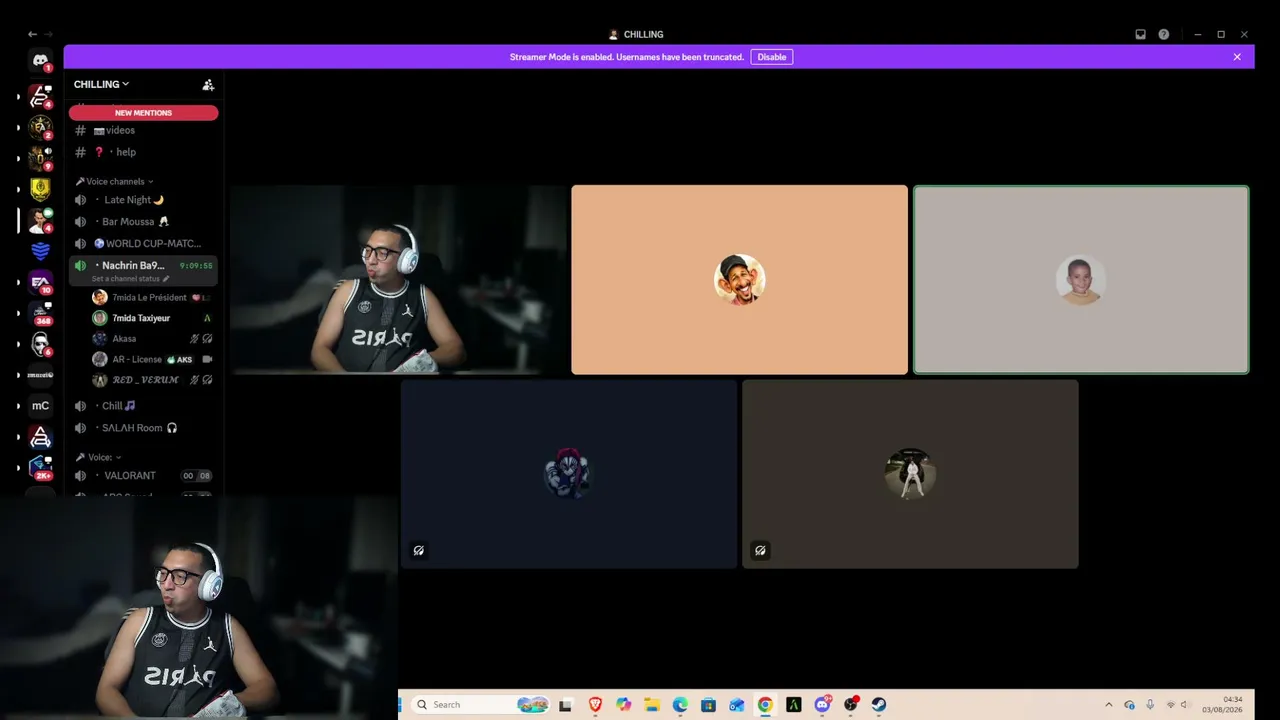The height and width of the screenshot is (720, 1280).
Task: Collapse the Voice: category
Action: [x=99, y=457]
